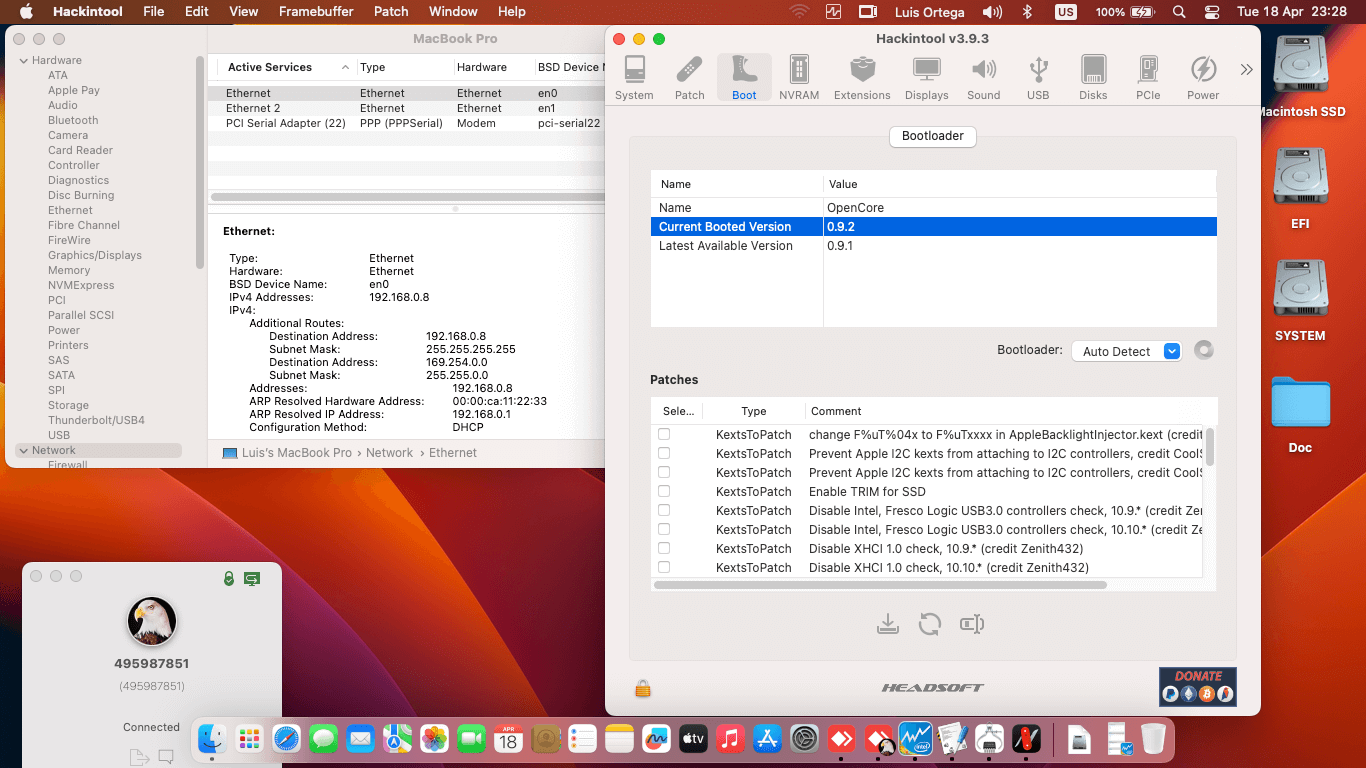Click the Type column header in Patches
The width and height of the screenshot is (1366, 768).
click(754, 411)
